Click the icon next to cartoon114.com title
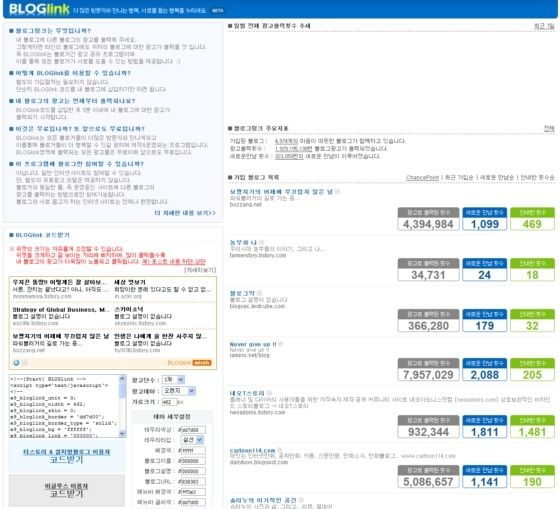 (x=280, y=450)
